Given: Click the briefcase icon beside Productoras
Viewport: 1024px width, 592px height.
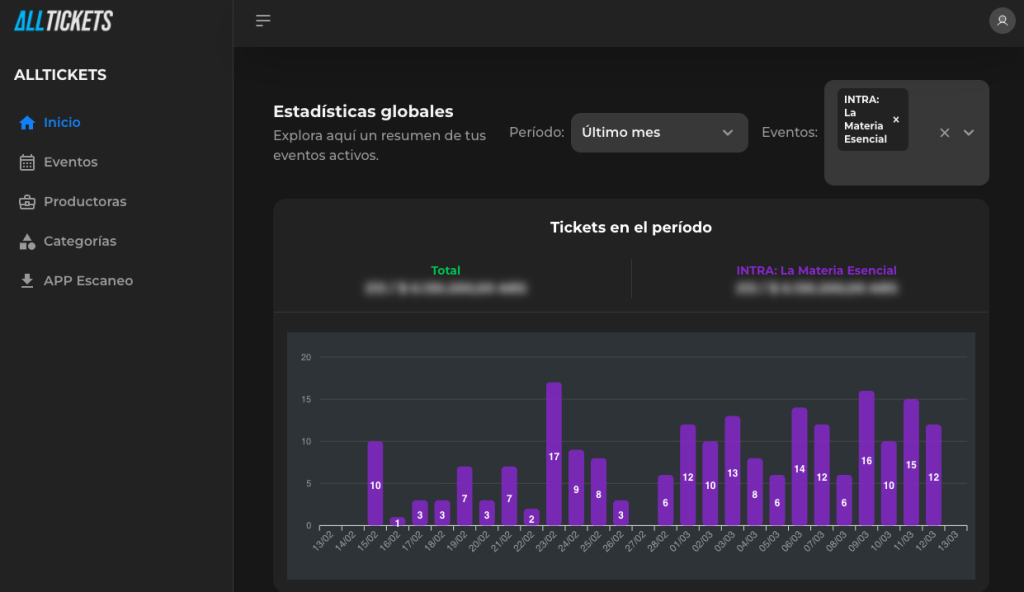Looking at the screenshot, I should [x=27, y=202].
